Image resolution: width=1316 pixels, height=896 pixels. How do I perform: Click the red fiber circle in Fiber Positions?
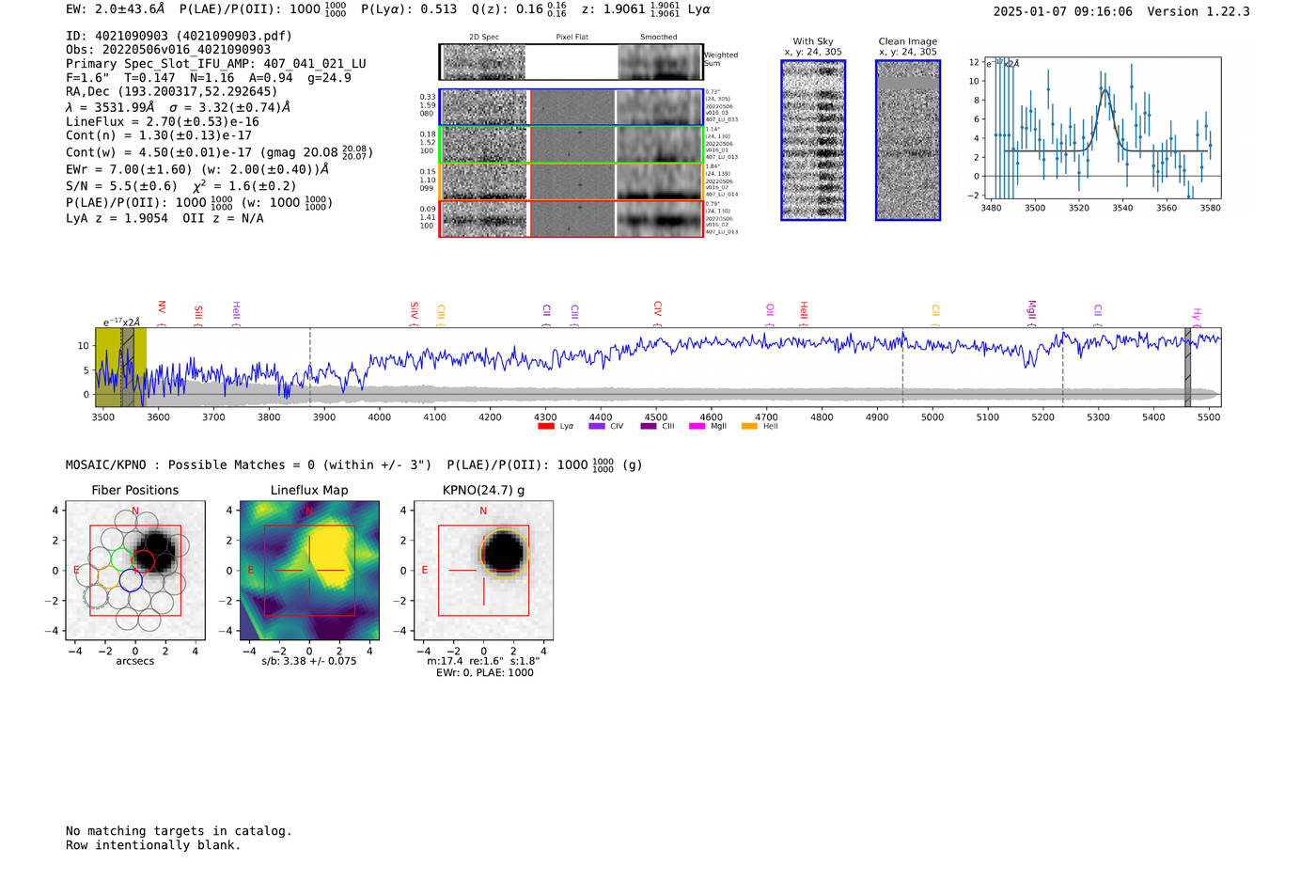(x=143, y=562)
